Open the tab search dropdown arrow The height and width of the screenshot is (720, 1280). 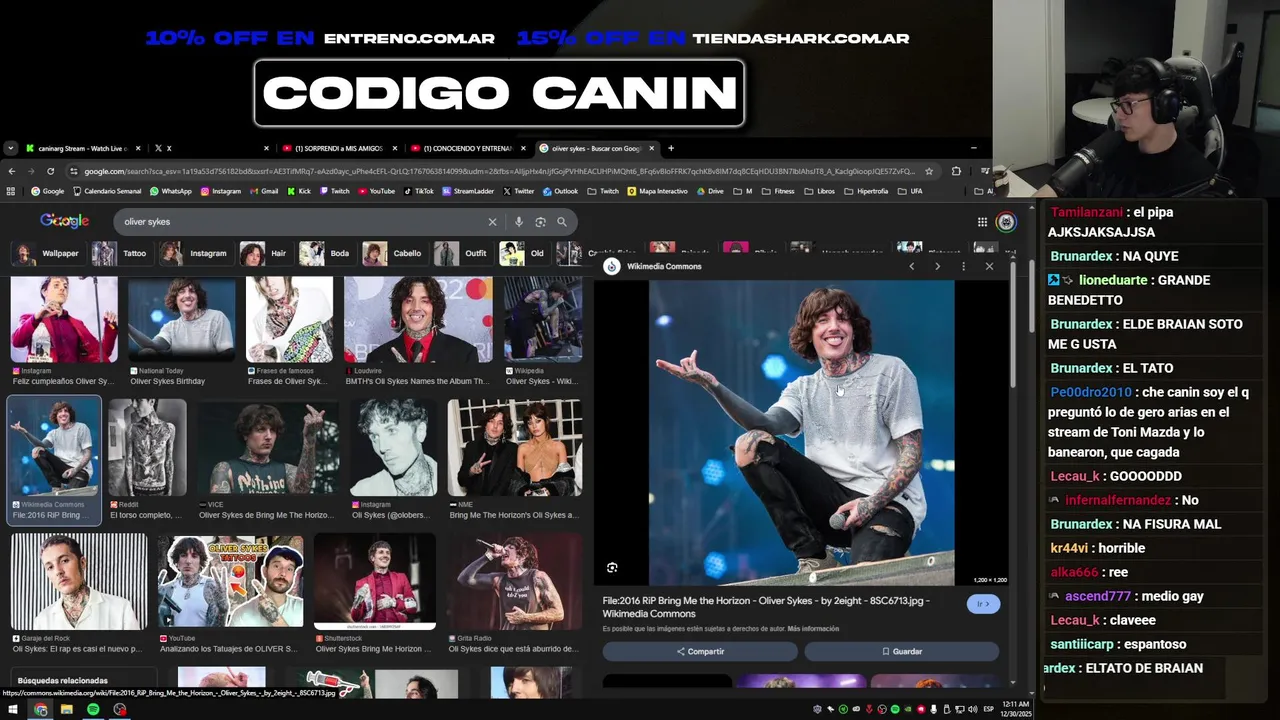(x=10, y=148)
